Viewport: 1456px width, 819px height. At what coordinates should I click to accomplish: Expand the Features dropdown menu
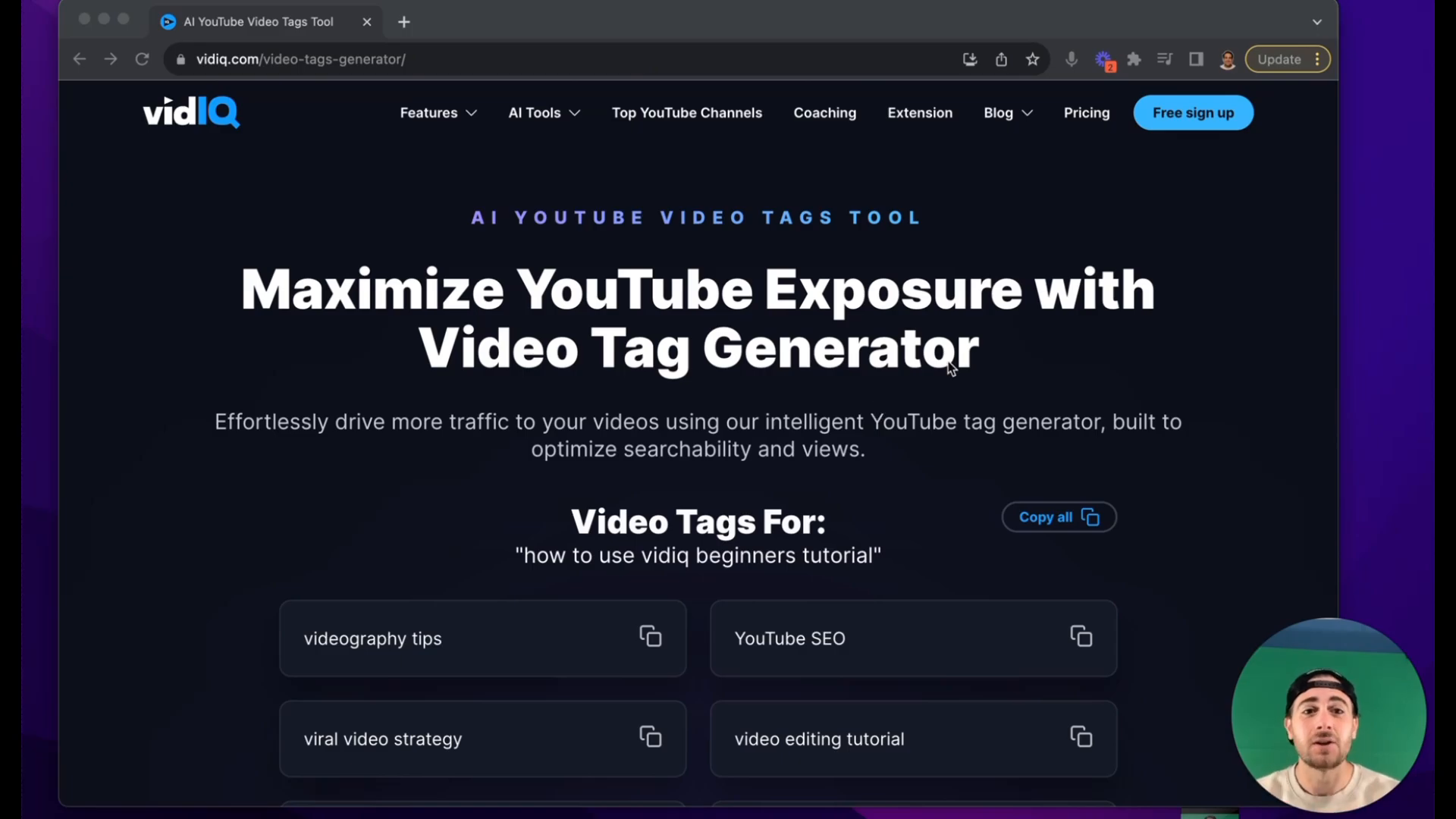point(438,112)
